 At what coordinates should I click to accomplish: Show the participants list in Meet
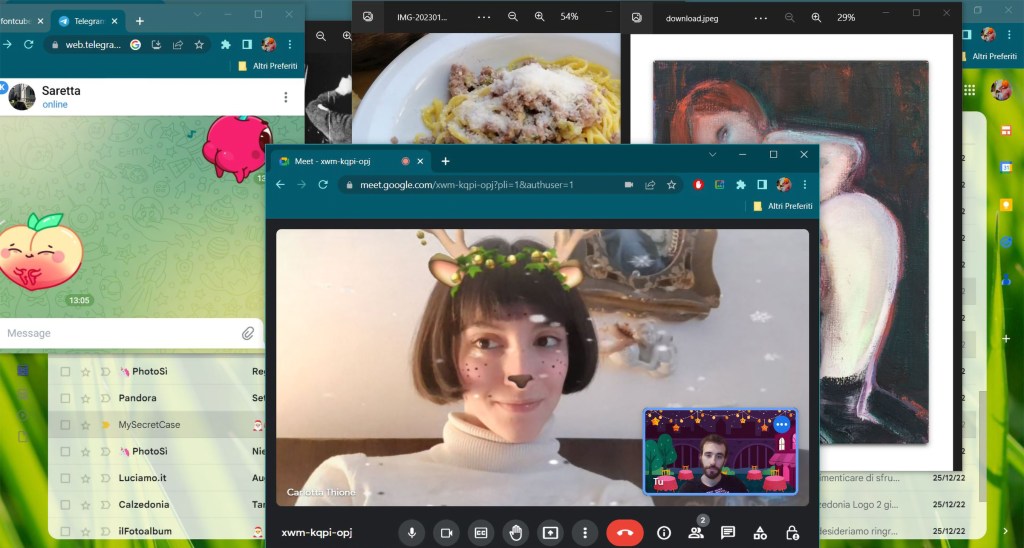696,533
